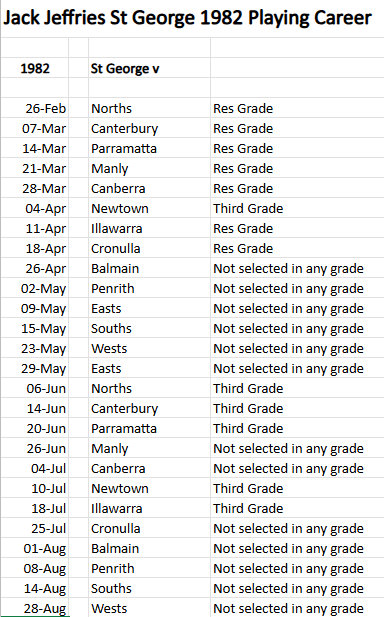
Task: Click the Illawarra cell in 11-Apr row
Action: point(150,229)
